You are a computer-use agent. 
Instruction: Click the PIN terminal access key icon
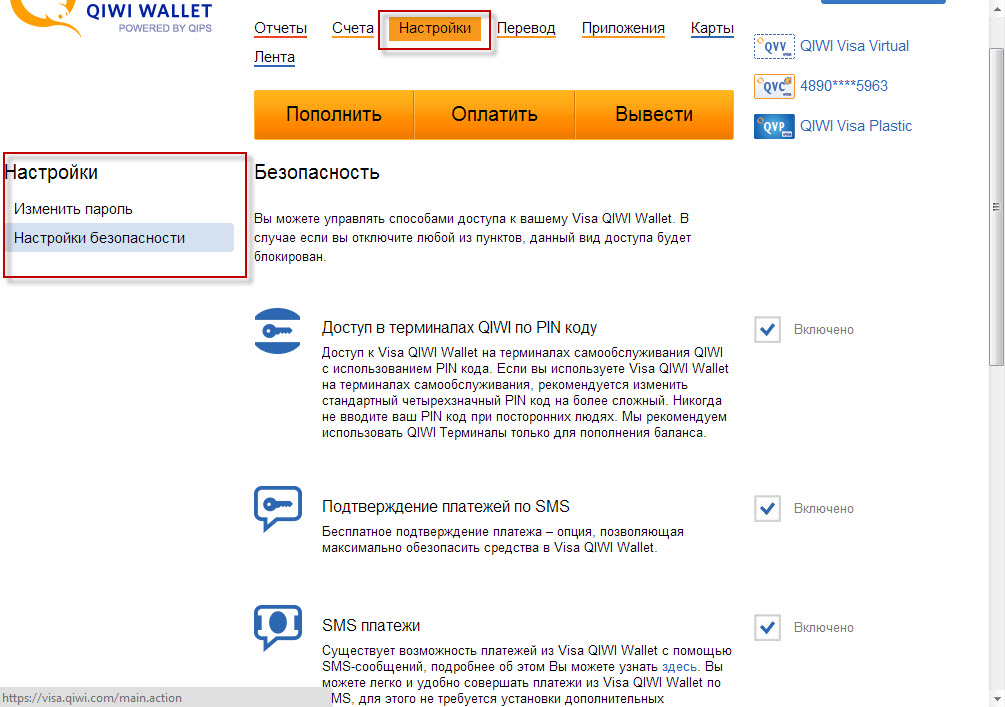(x=277, y=331)
